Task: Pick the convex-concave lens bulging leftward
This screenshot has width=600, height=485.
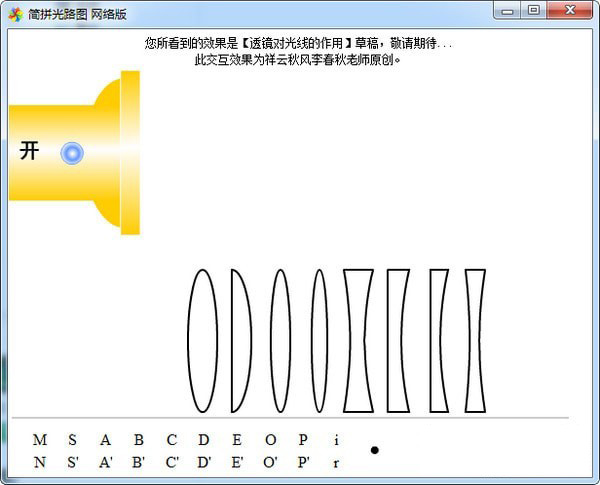Action: click(x=439, y=341)
